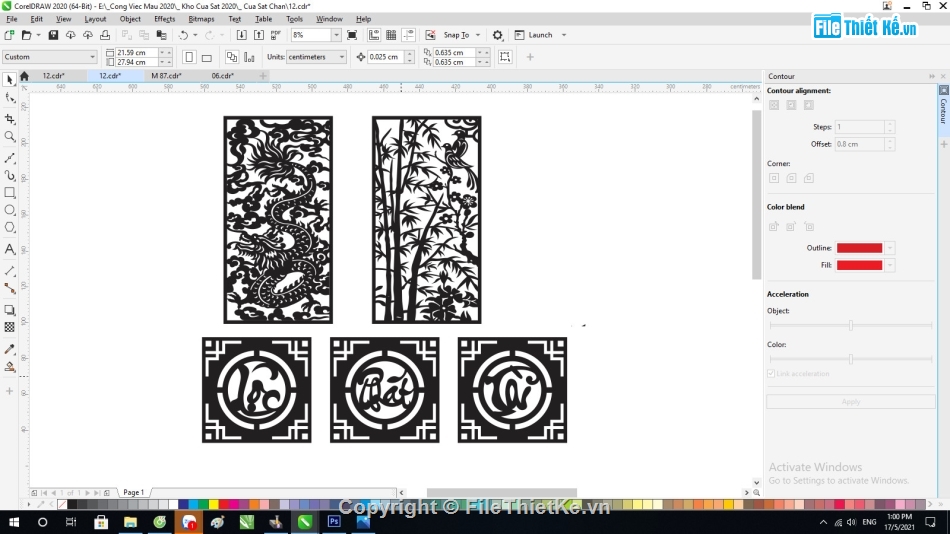Open the Effects menu
Screen dimensions: 950x534
click(x=164, y=19)
